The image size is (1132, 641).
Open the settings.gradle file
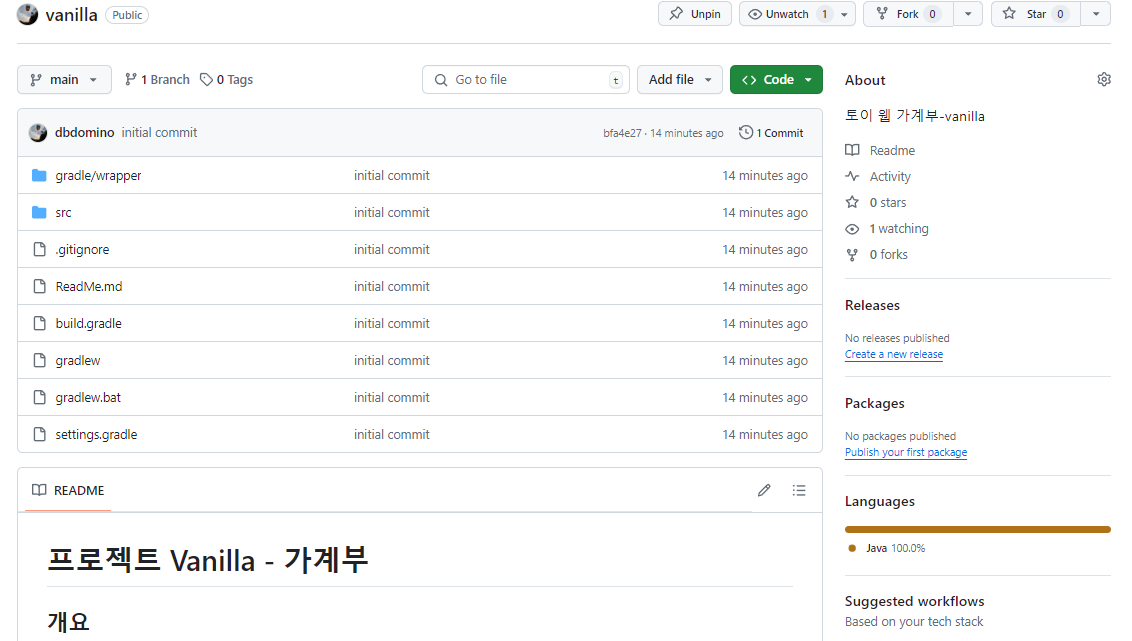[x=96, y=435]
